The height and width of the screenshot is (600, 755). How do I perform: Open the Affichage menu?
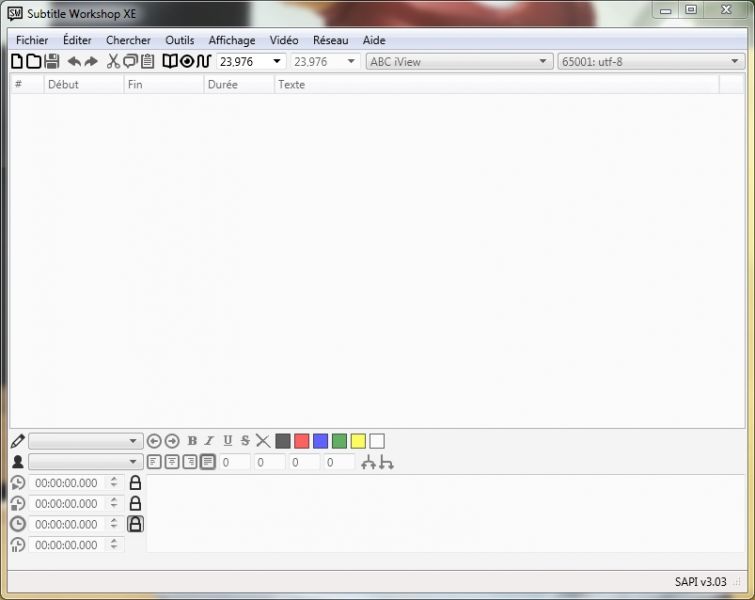coord(232,40)
